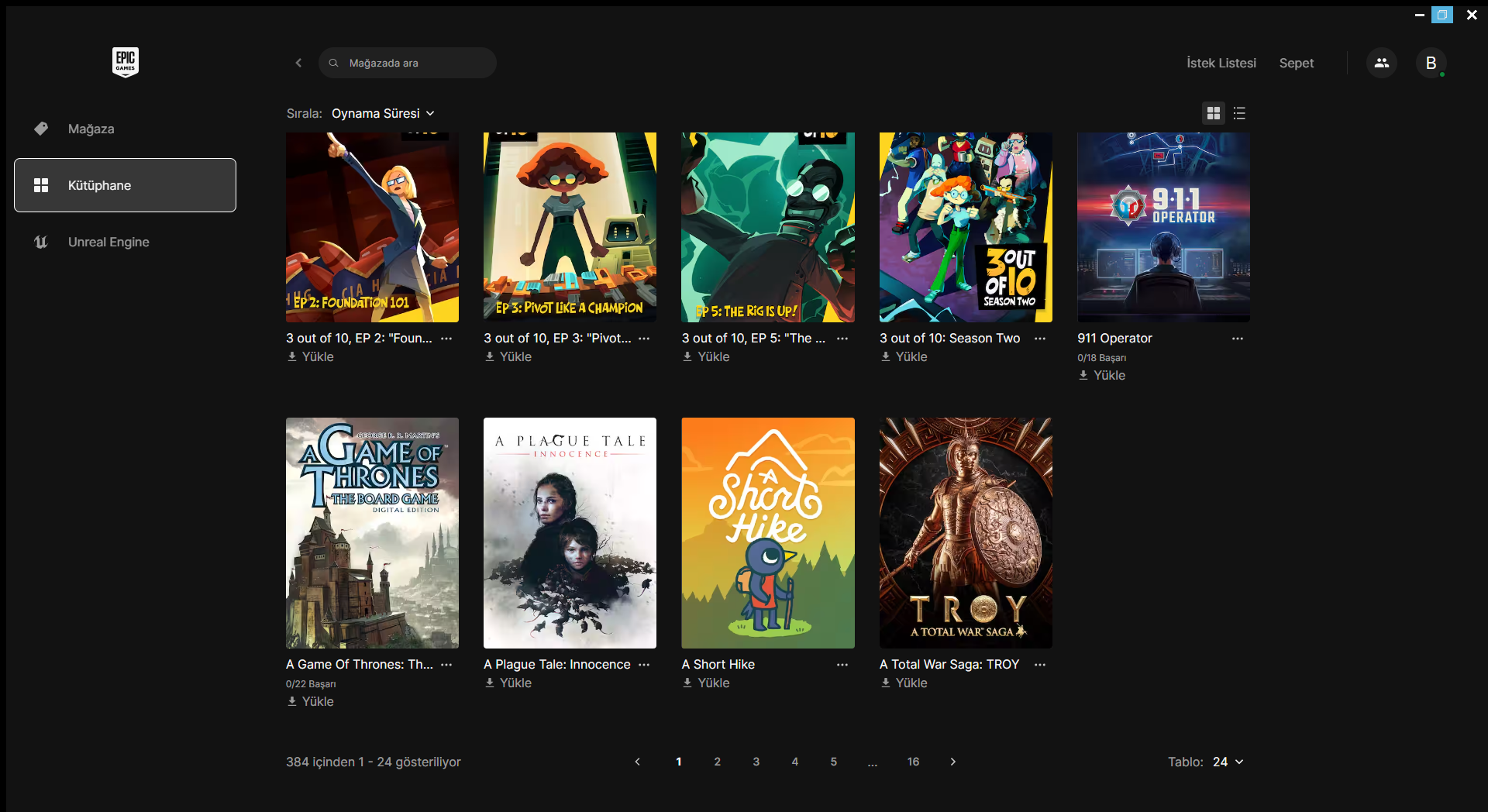Click the A Total War Saga: TROY title
This screenshot has height=812, width=1488.
[949, 665]
